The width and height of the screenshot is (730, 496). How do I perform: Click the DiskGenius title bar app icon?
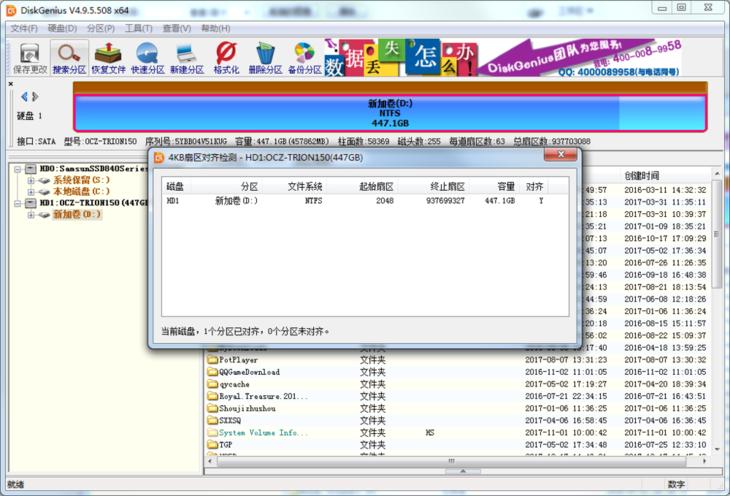(11, 10)
